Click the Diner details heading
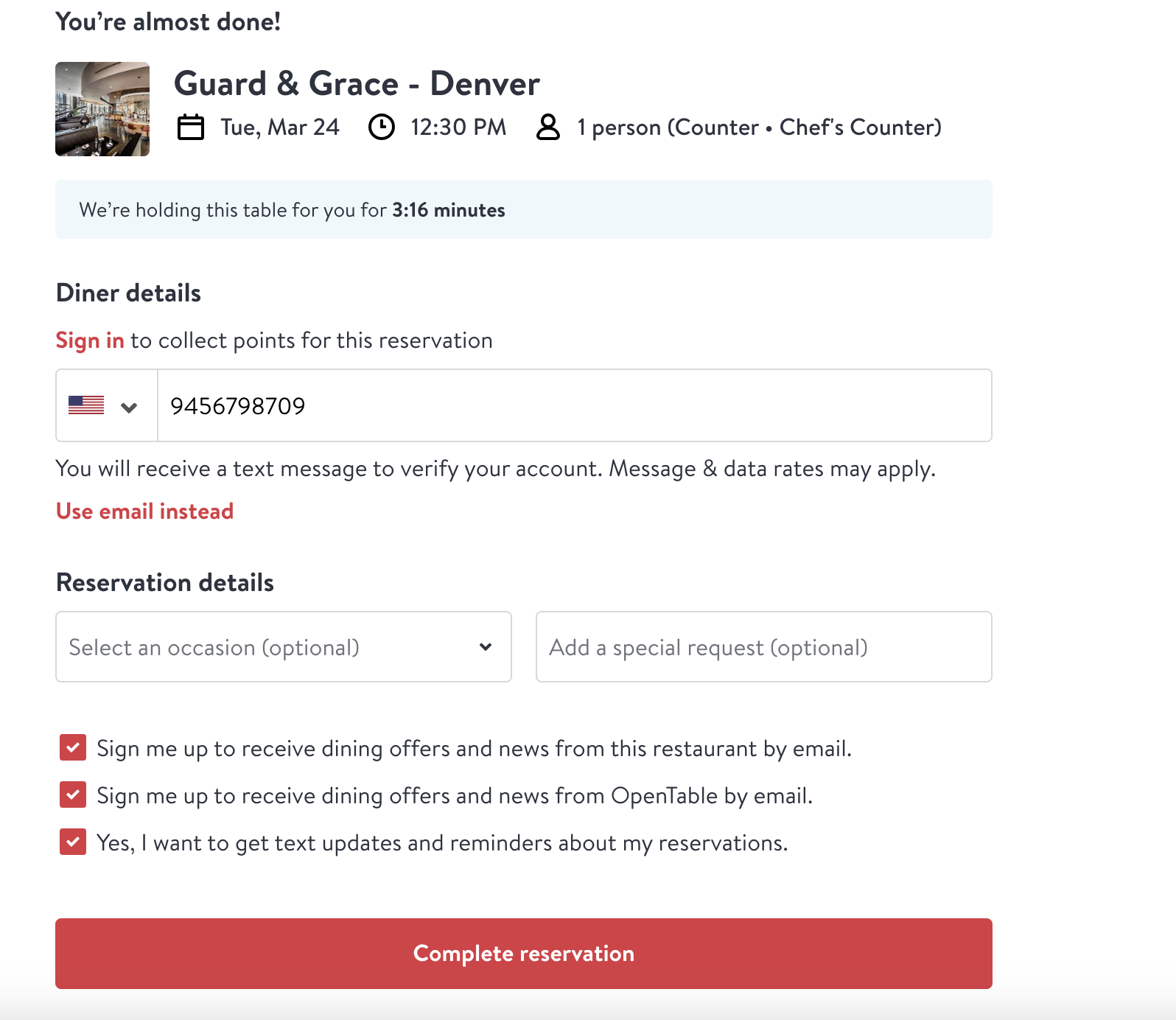The image size is (1176, 1020). [128, 293]
